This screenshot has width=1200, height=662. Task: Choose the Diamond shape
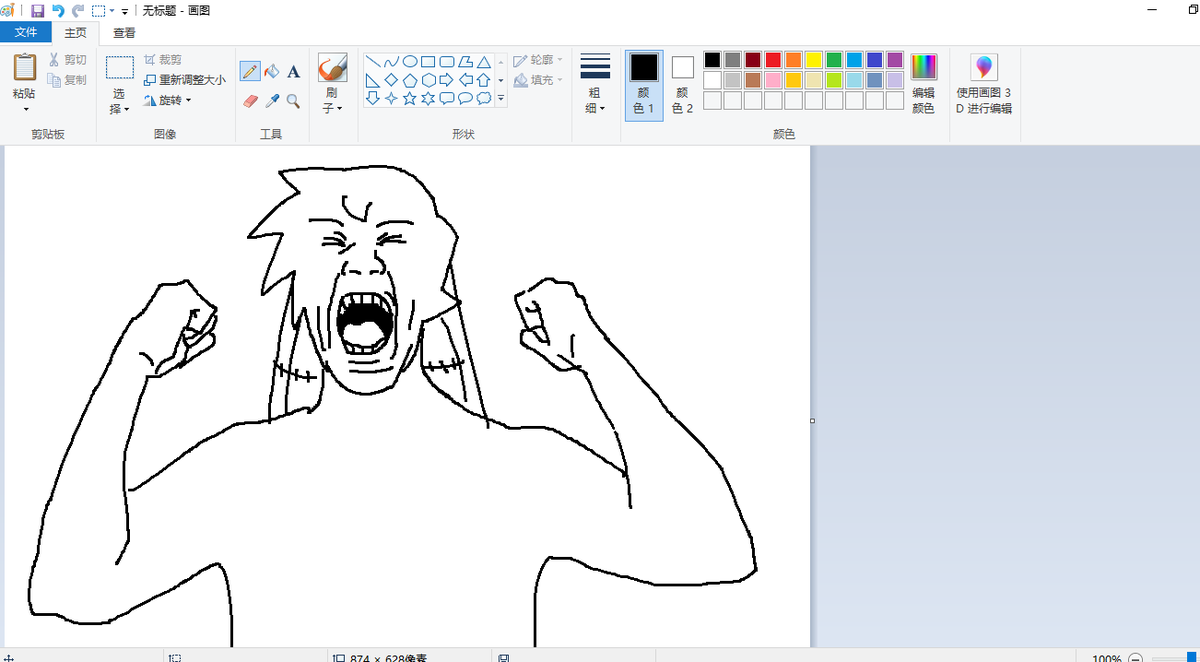391,80
